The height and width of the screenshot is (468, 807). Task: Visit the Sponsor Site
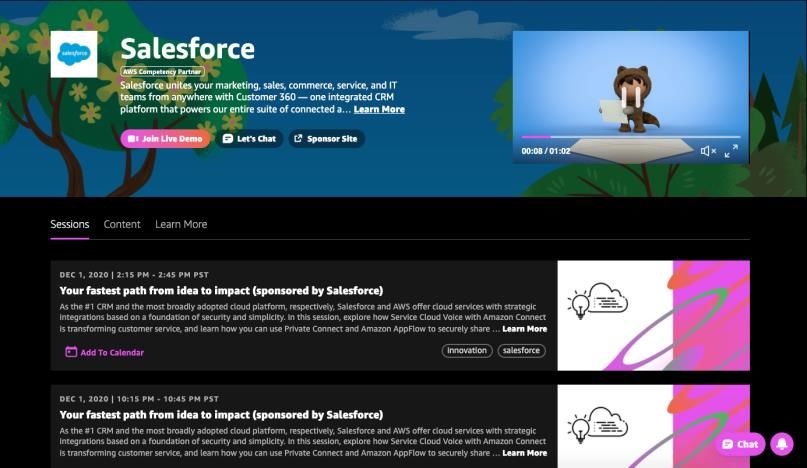click(x=326, y=138)
